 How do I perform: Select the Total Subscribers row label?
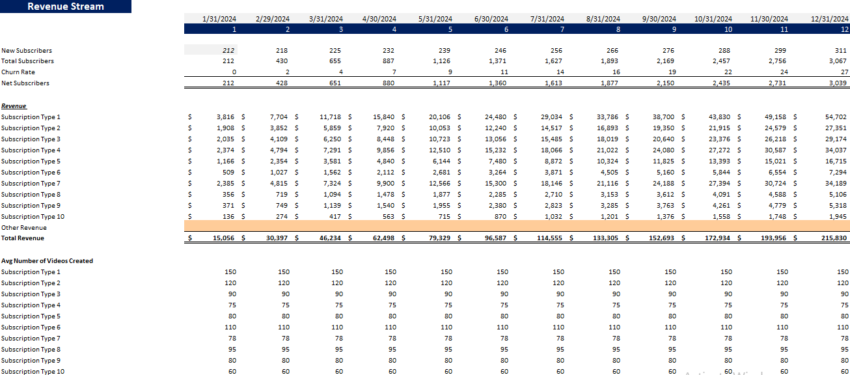point(27,61)
